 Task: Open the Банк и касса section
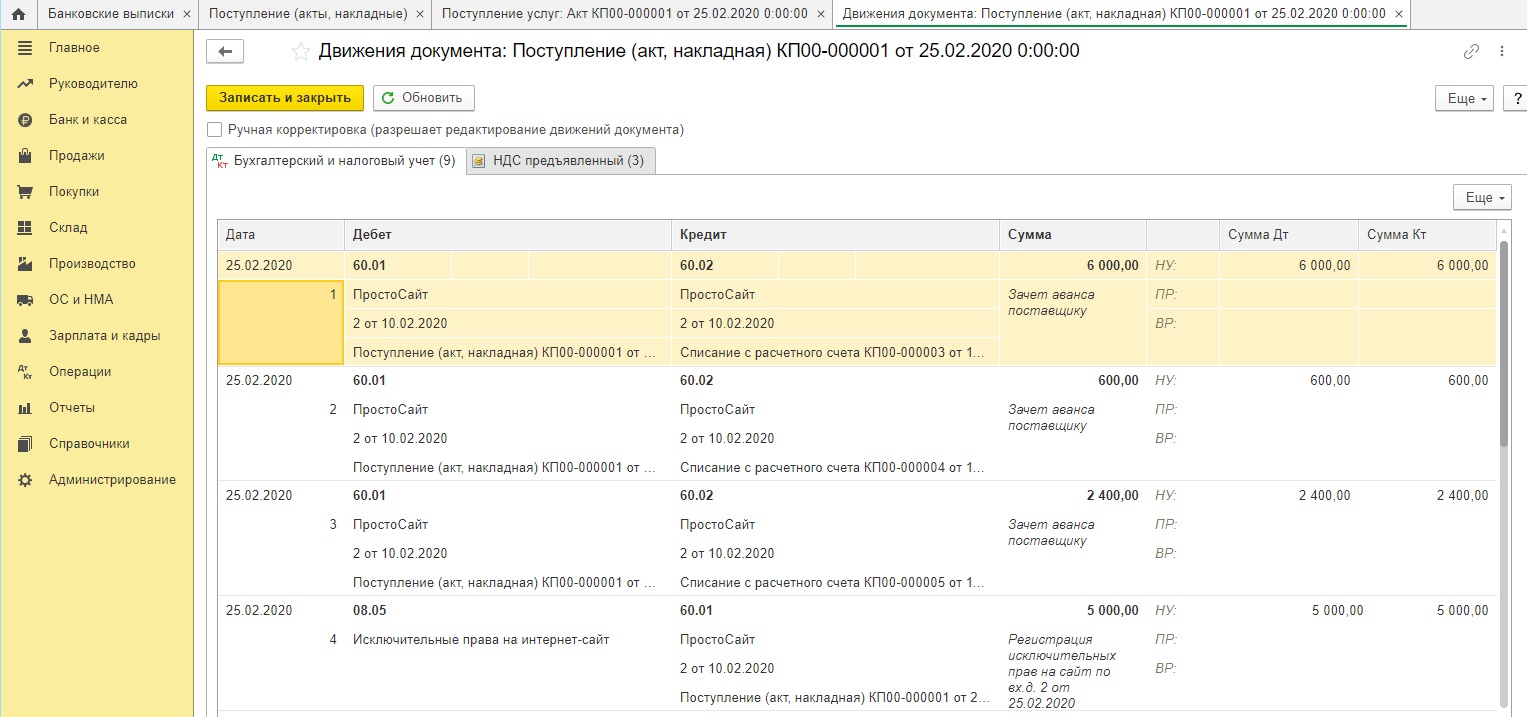click(x=88, y=120)
